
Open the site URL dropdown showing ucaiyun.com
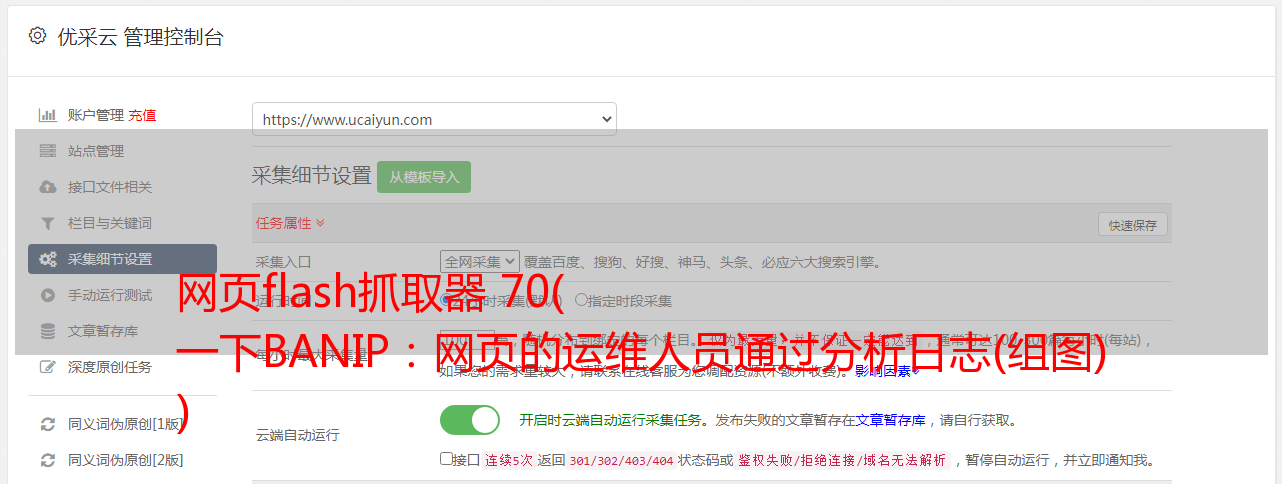pos(434,119)
